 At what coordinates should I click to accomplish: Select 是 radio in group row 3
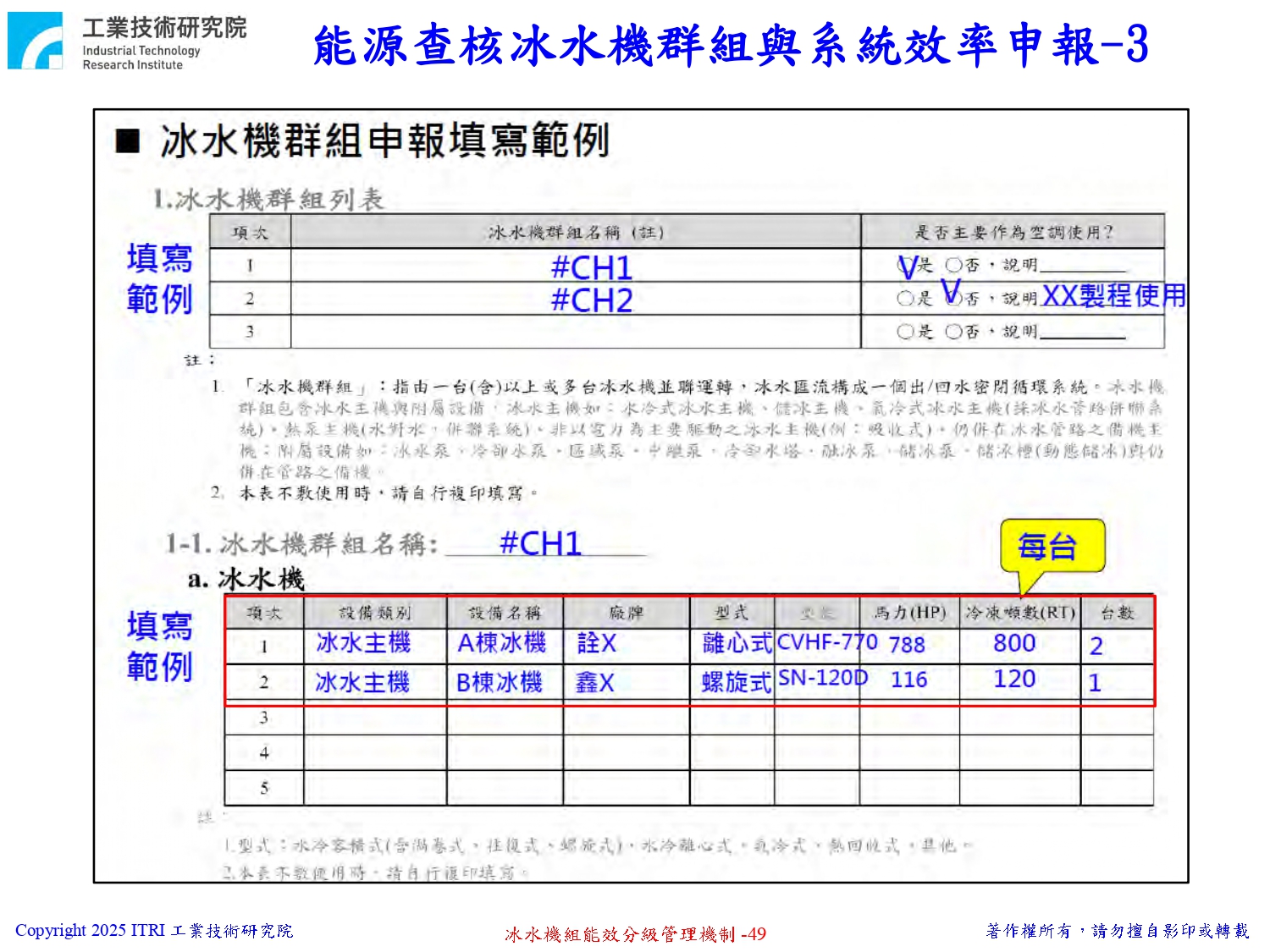tap(905, 331)
